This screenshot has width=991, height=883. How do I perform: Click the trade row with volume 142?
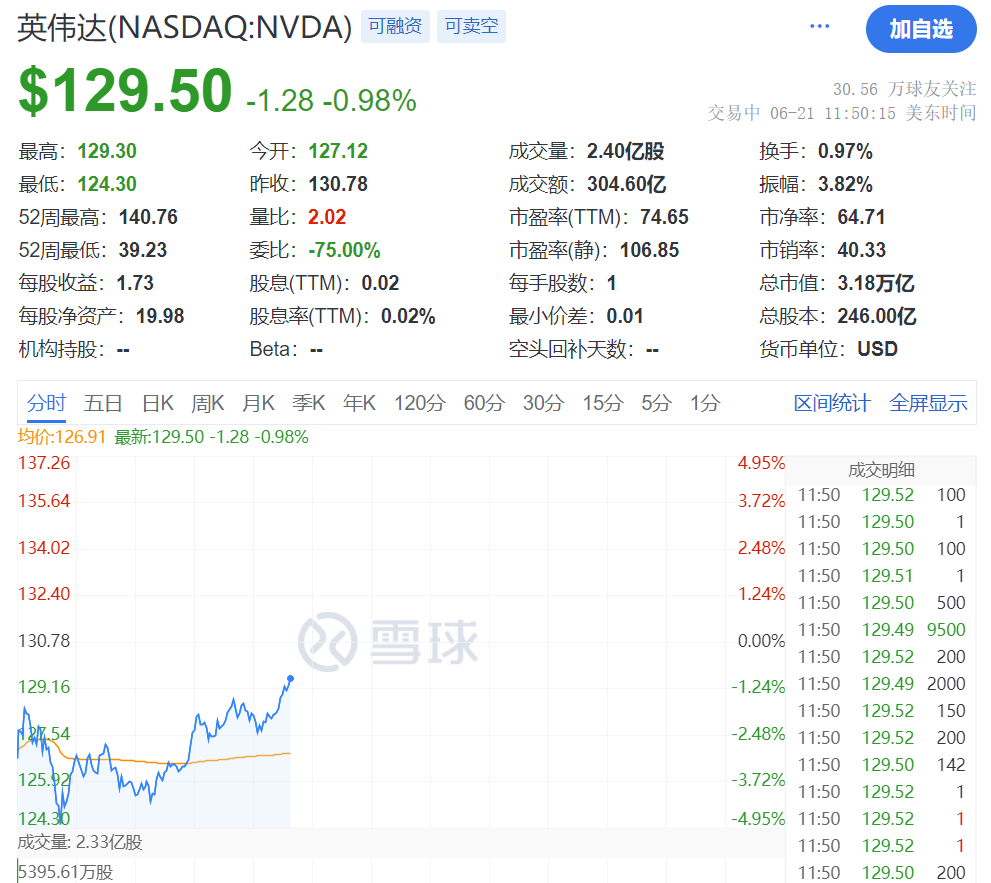click(x=881, y=764)
